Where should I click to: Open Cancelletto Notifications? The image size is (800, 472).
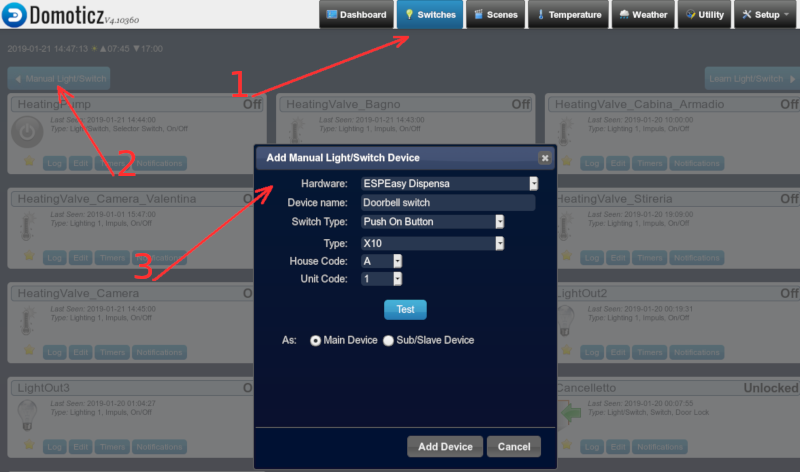pyautogui.click(x=660, y=446)
